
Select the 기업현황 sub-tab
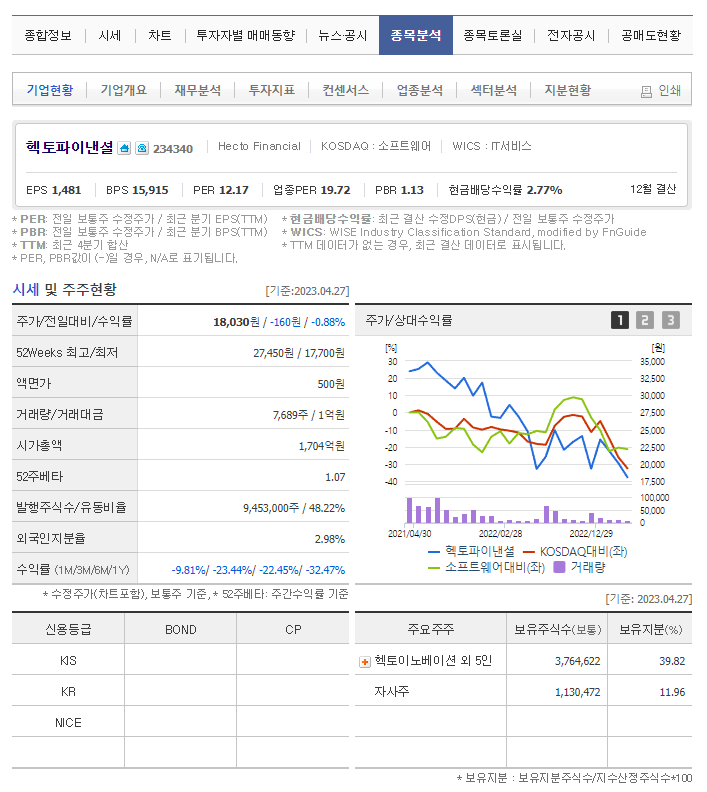click(x=50, y=90)
